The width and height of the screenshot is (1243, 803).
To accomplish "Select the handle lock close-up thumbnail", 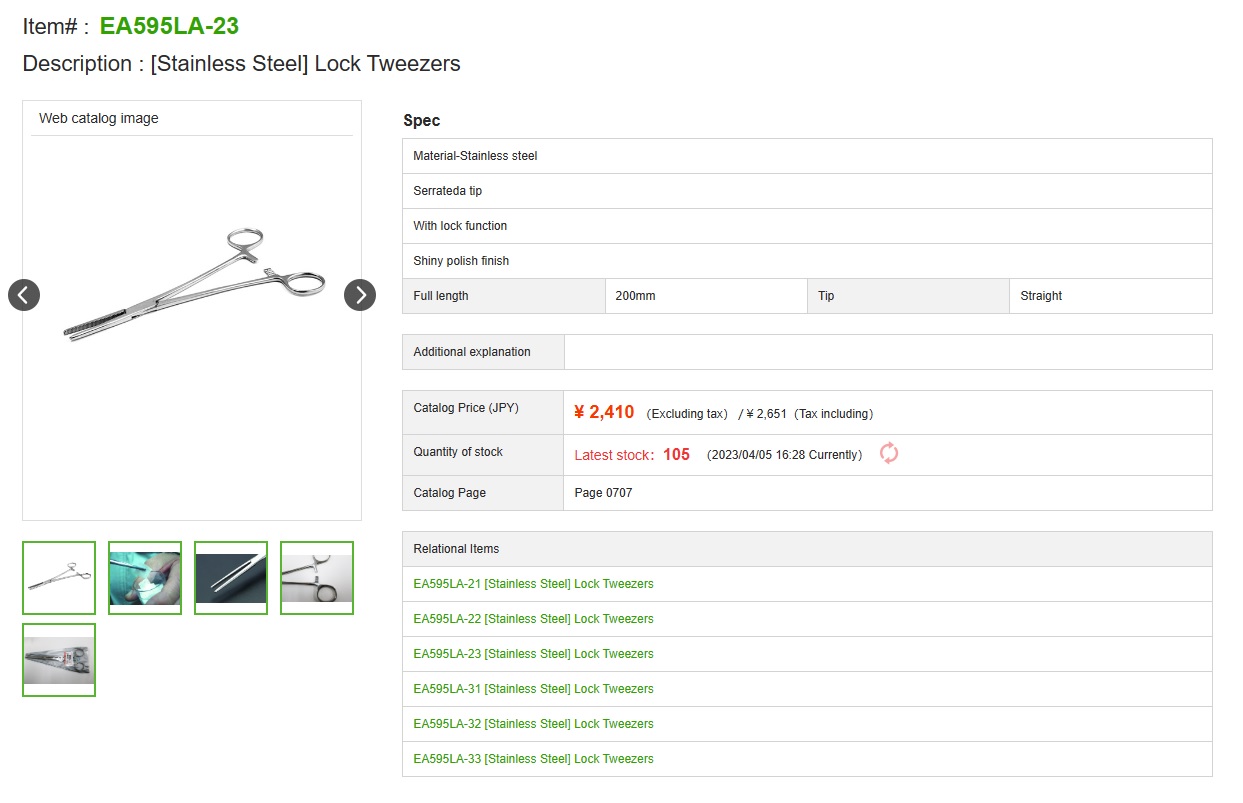I will (317, 578).
